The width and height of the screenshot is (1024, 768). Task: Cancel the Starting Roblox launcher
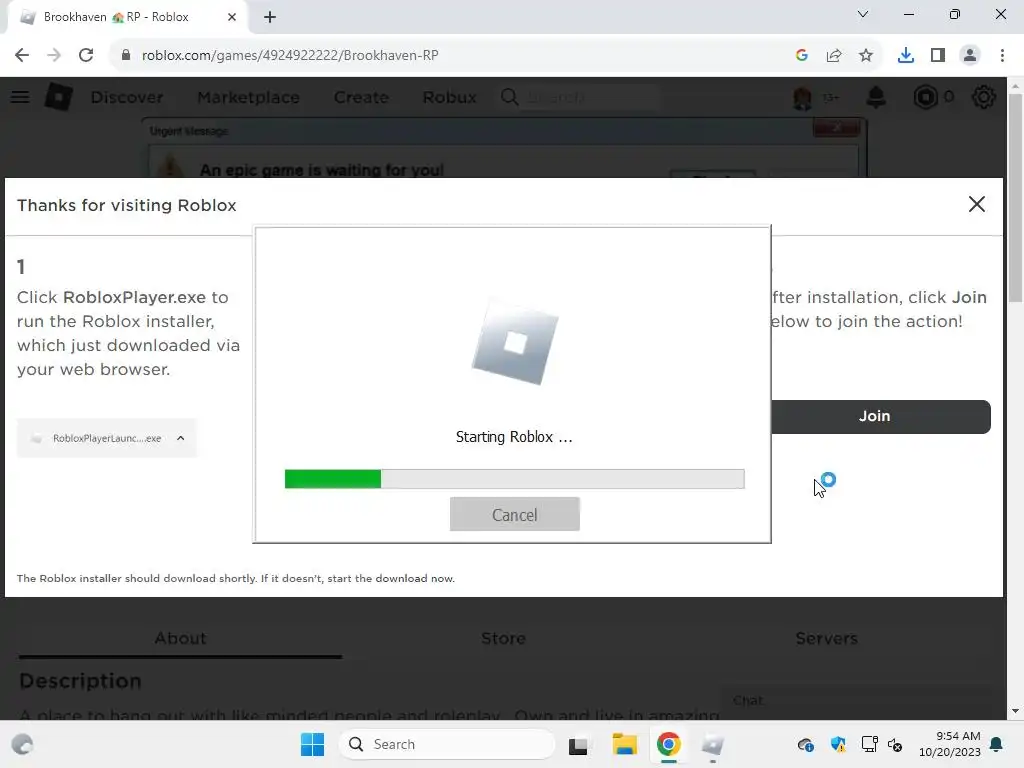tap(515, 515)
